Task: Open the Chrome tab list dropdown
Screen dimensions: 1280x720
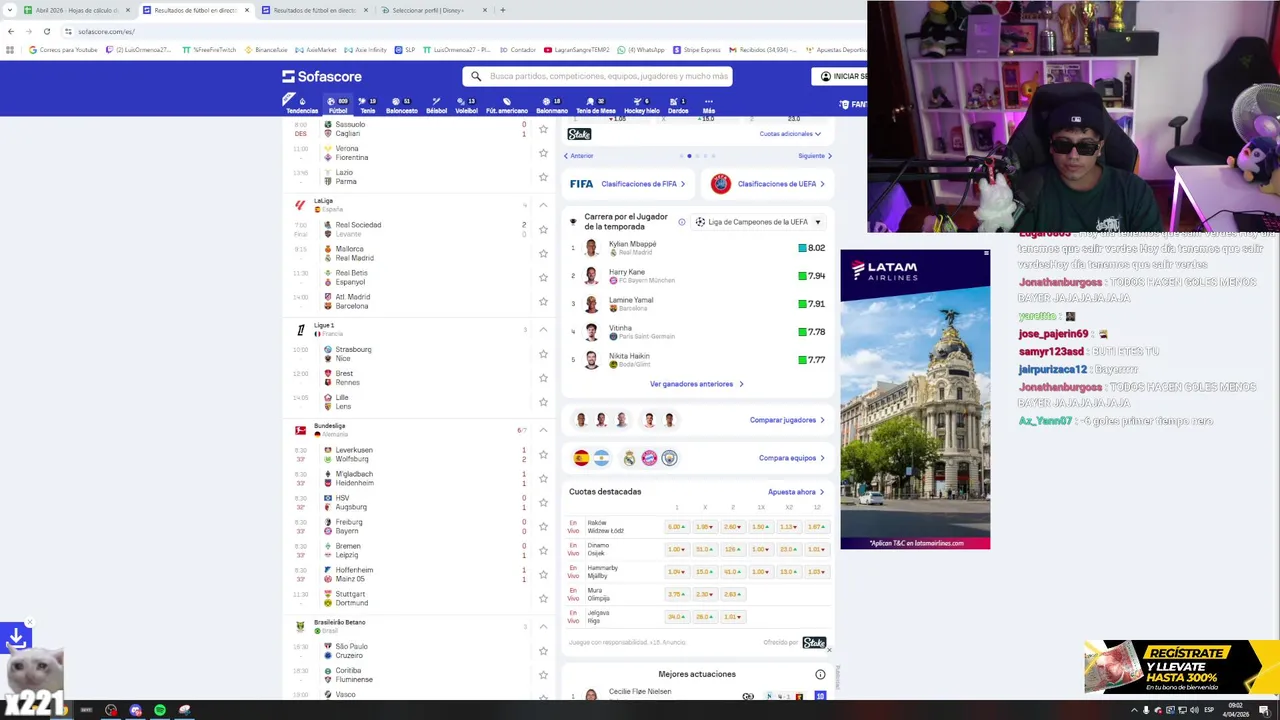Action: (11, 10)
